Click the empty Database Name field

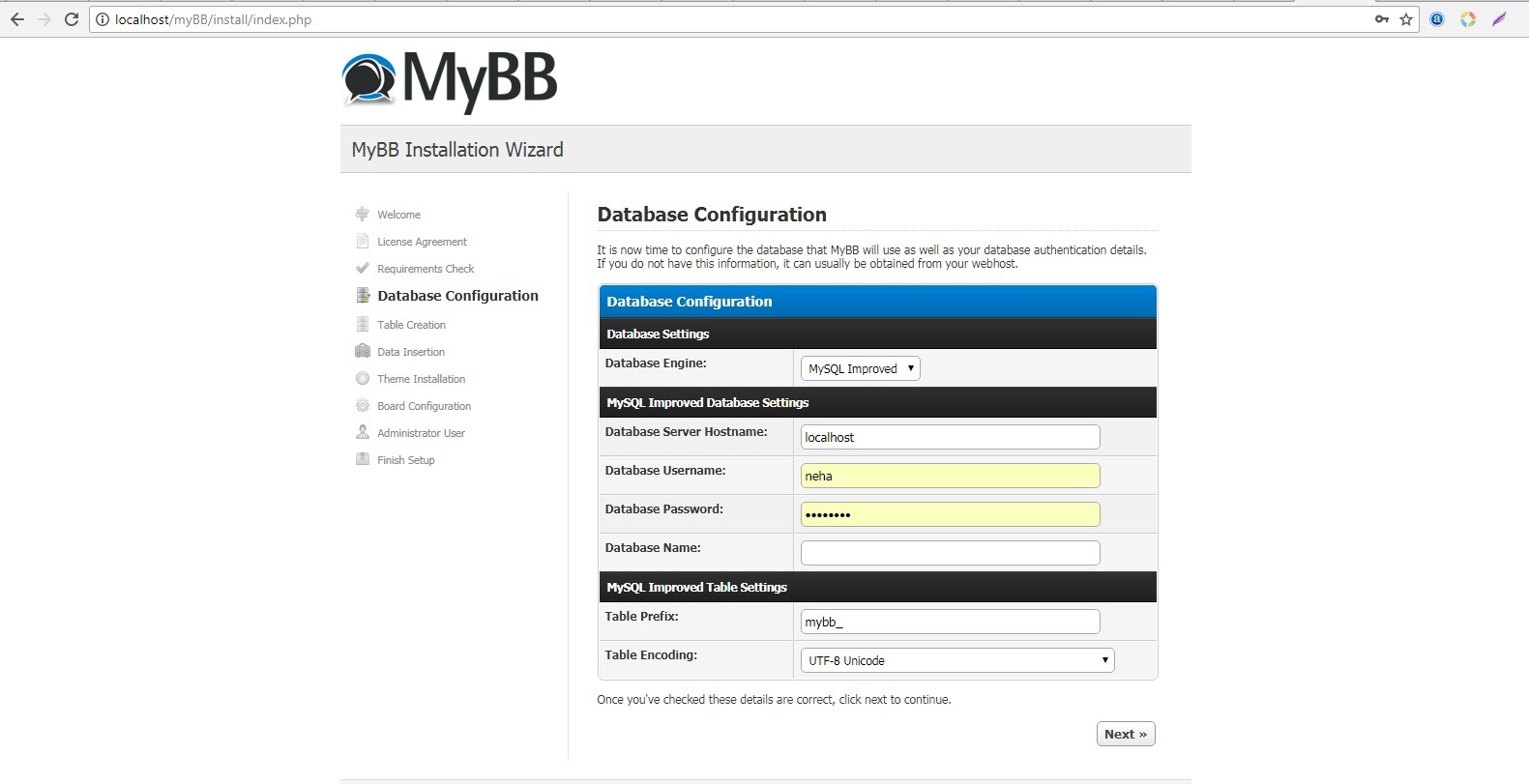tap(951, 553)
